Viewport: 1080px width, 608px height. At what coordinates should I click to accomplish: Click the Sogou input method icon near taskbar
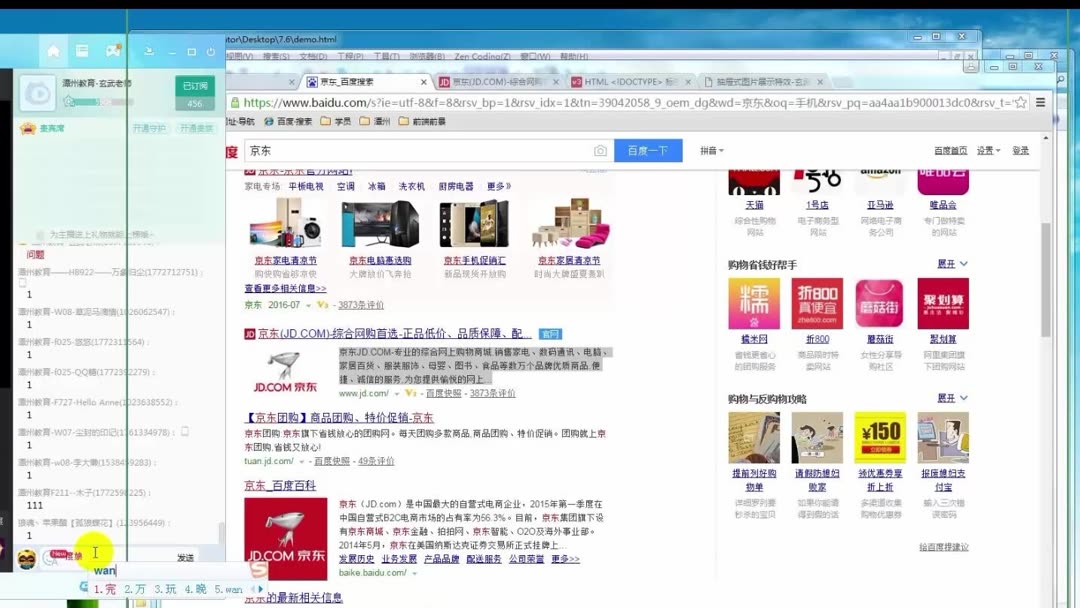tap(257, 572)
